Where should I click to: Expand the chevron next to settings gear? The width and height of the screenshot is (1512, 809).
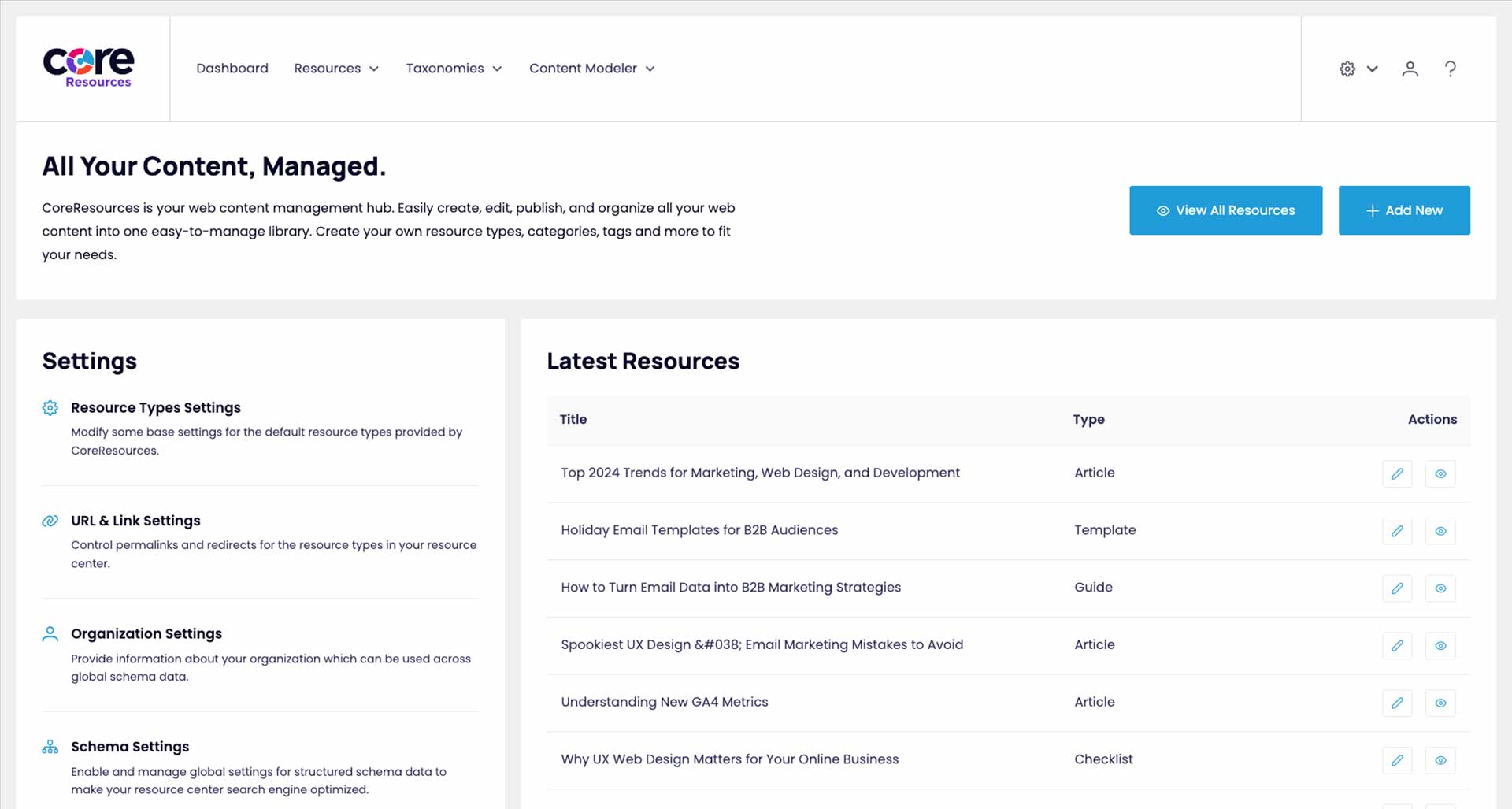pos(1372,69)
